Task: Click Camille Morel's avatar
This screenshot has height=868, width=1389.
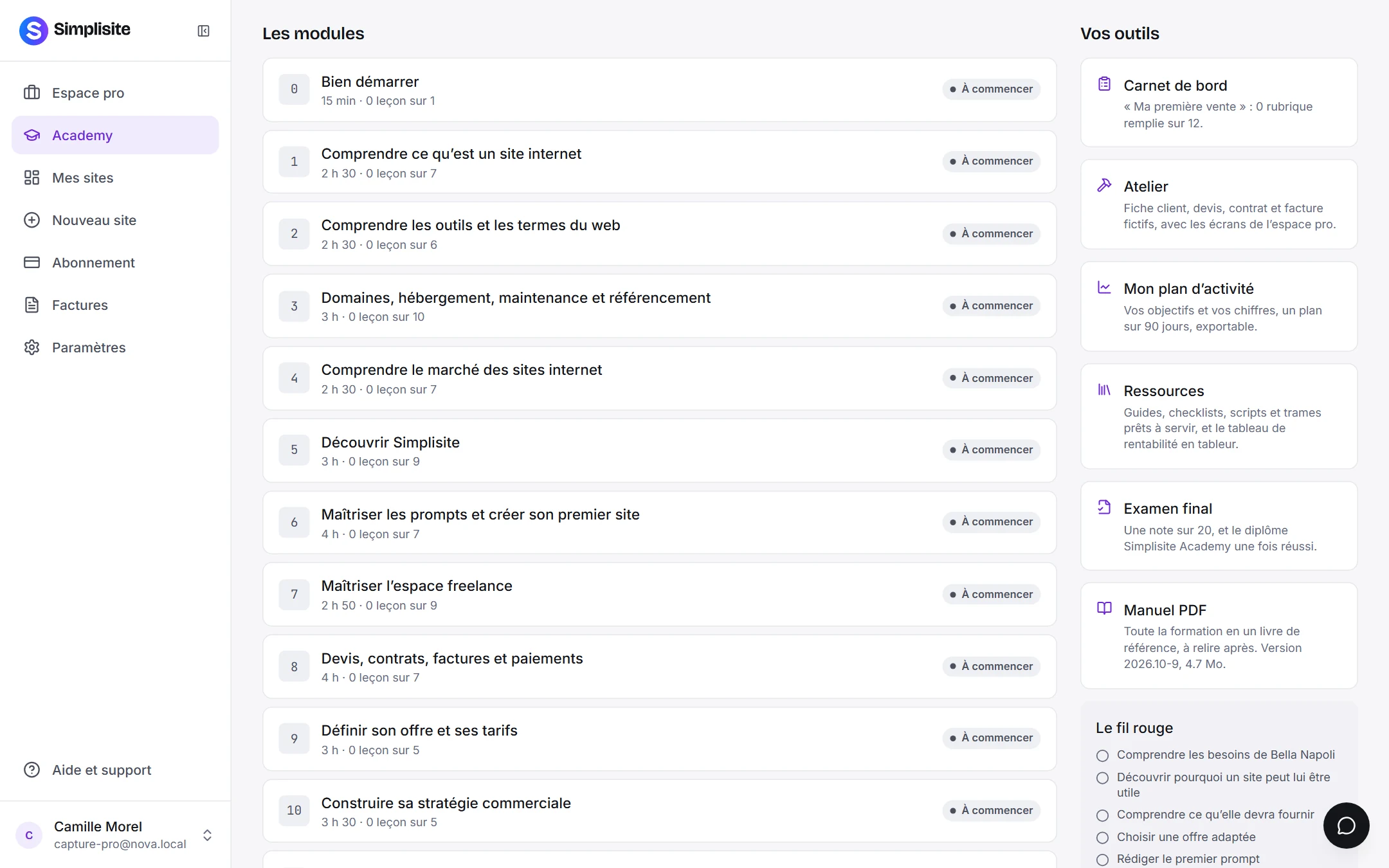Action: point(29,835)
